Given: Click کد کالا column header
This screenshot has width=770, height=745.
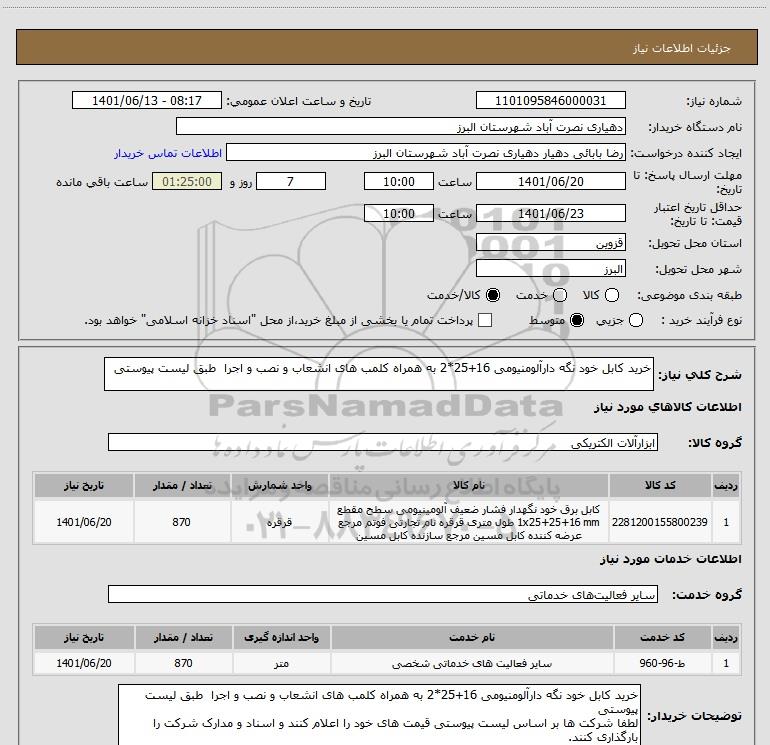Looking at the screenshot, I should coord(660,485).
